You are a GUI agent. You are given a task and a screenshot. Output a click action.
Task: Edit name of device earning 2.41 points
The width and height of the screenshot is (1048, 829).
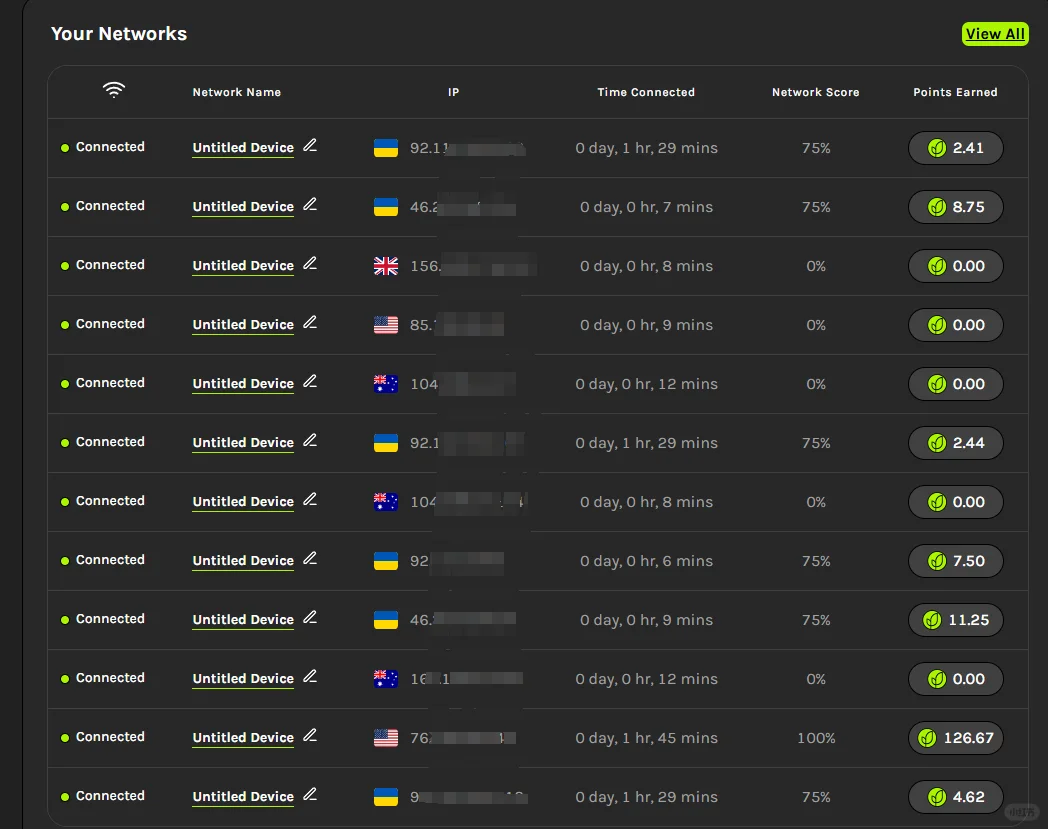click(310, 146)
